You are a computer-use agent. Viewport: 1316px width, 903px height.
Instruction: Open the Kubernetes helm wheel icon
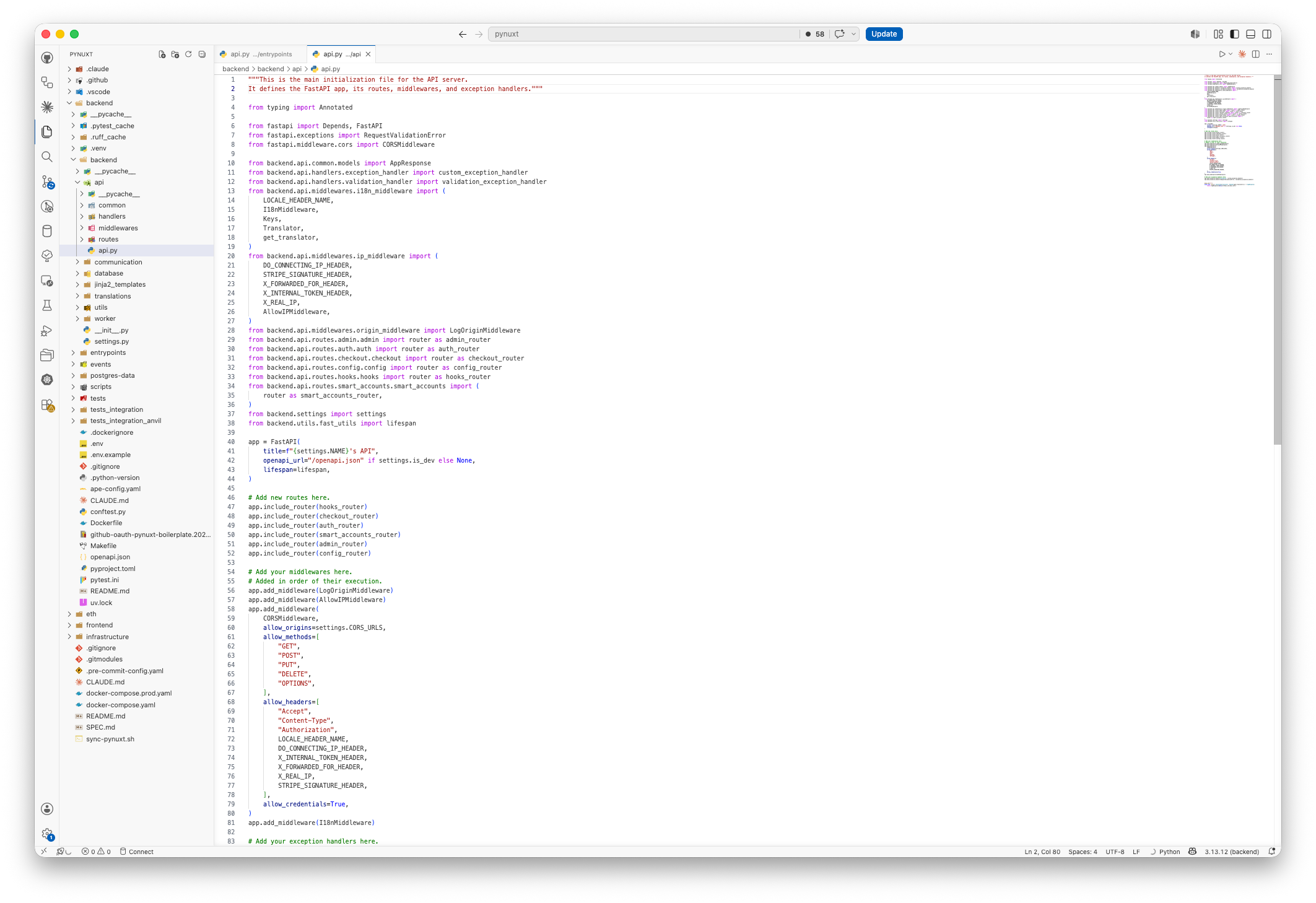pyautogui.click(x=47, y=380)
